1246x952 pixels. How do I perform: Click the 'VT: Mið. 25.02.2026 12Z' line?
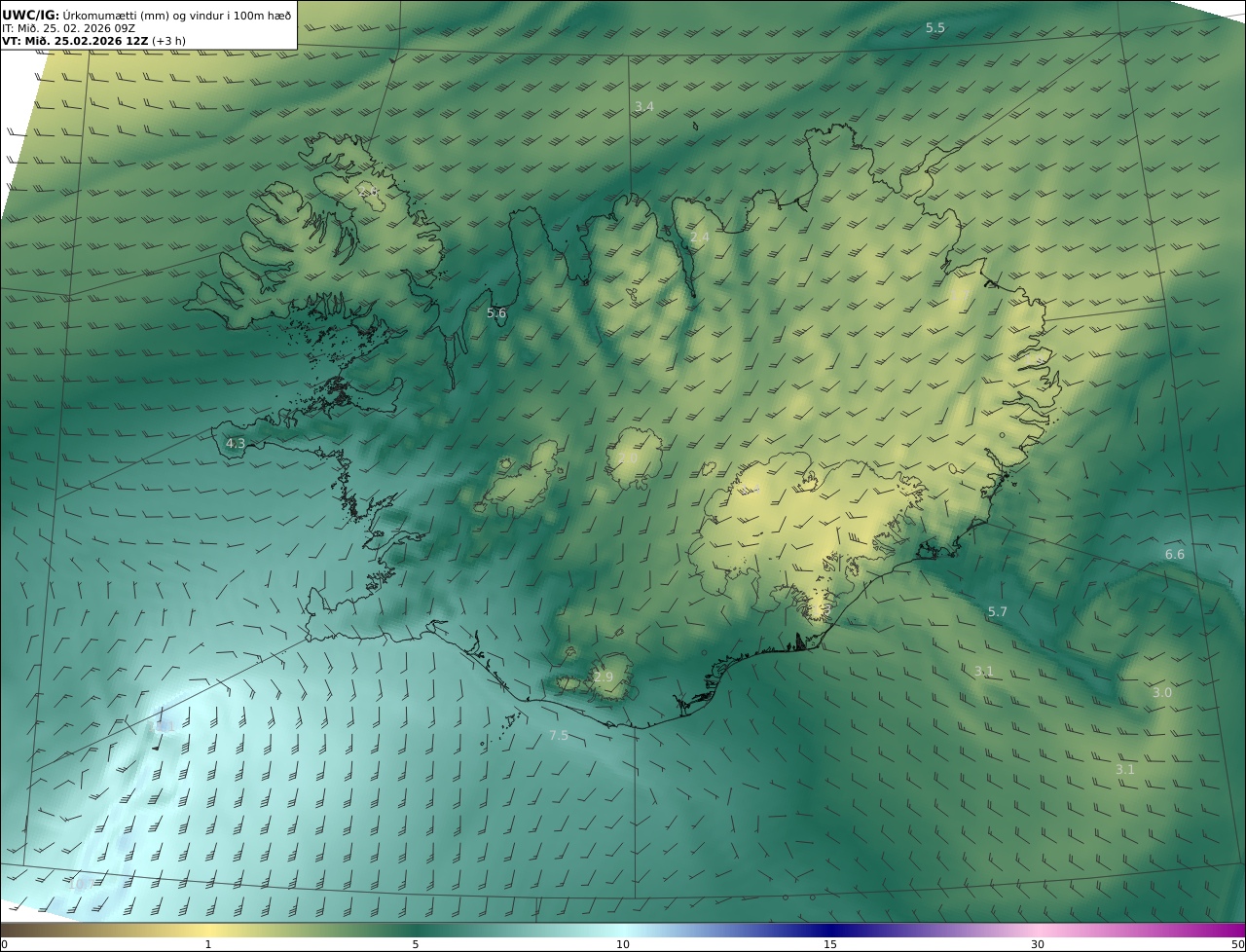point(75,41)
